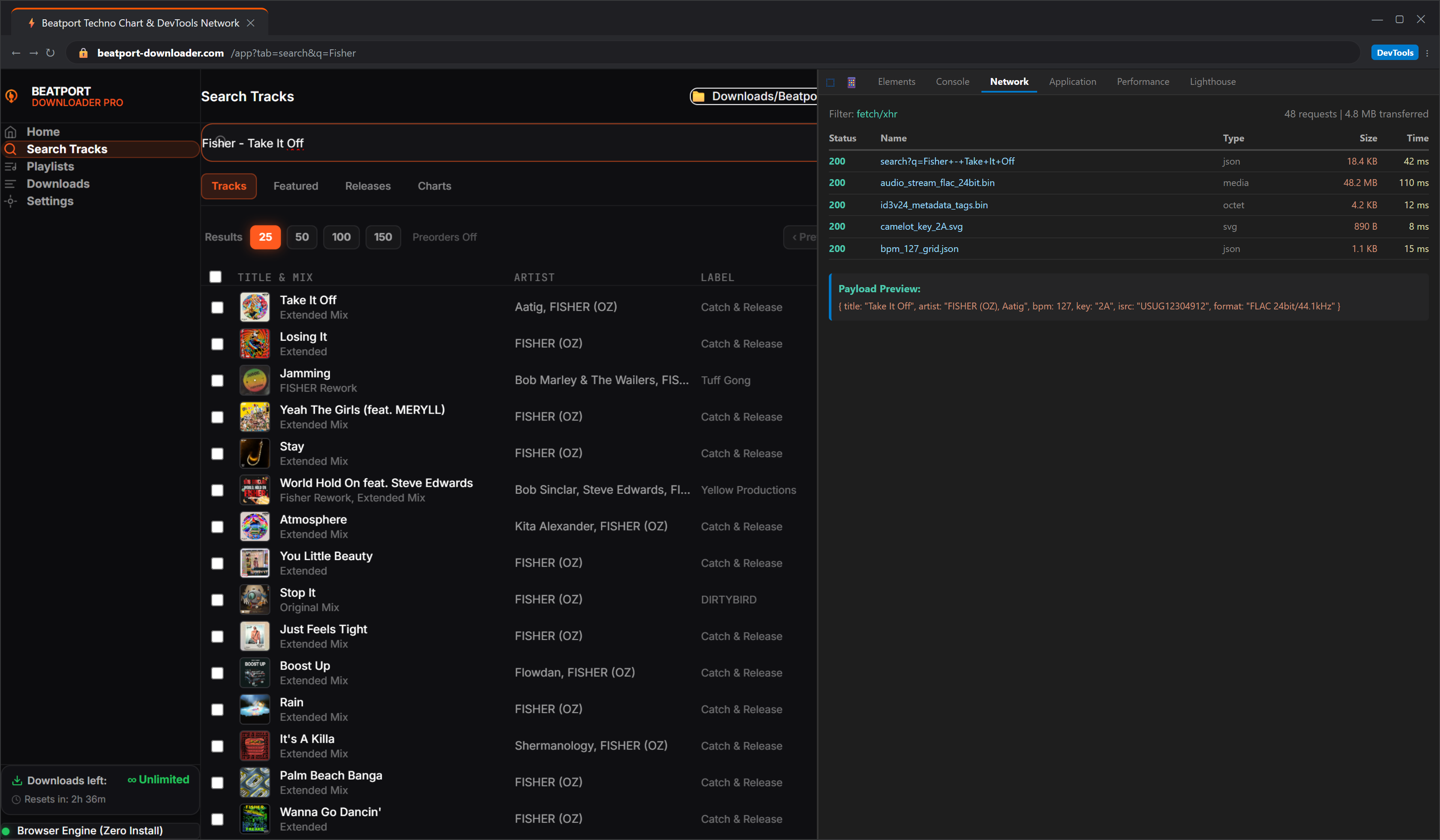This screenshot has width=1440, height=840.
Task: Reload the page with the refresh icon
Action: [50, 53]
